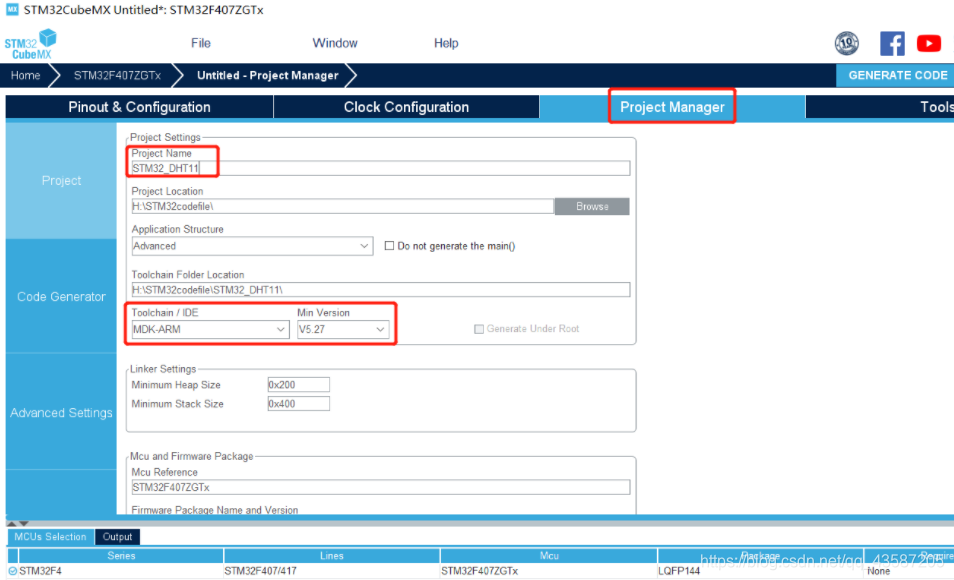
Task: Open the Help menu
Action: [x=446, y=43]
